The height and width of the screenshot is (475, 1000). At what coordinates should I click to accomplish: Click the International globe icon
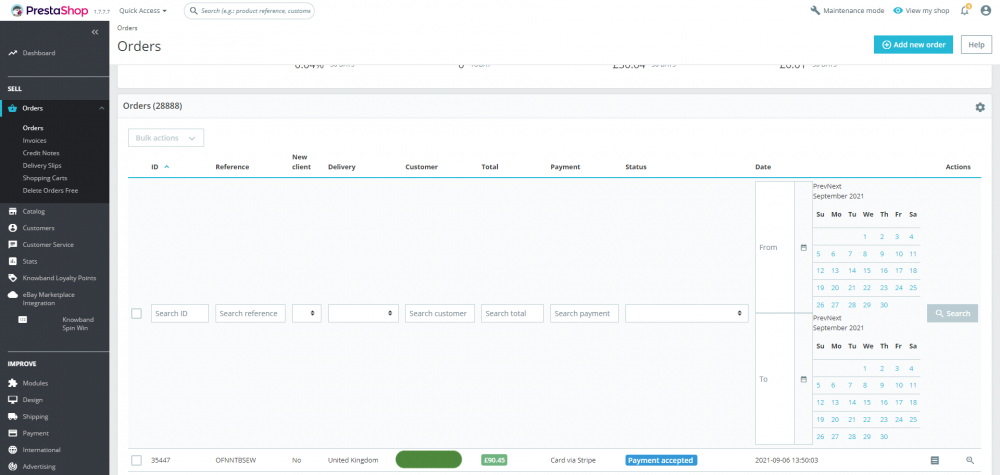point(12,449)
